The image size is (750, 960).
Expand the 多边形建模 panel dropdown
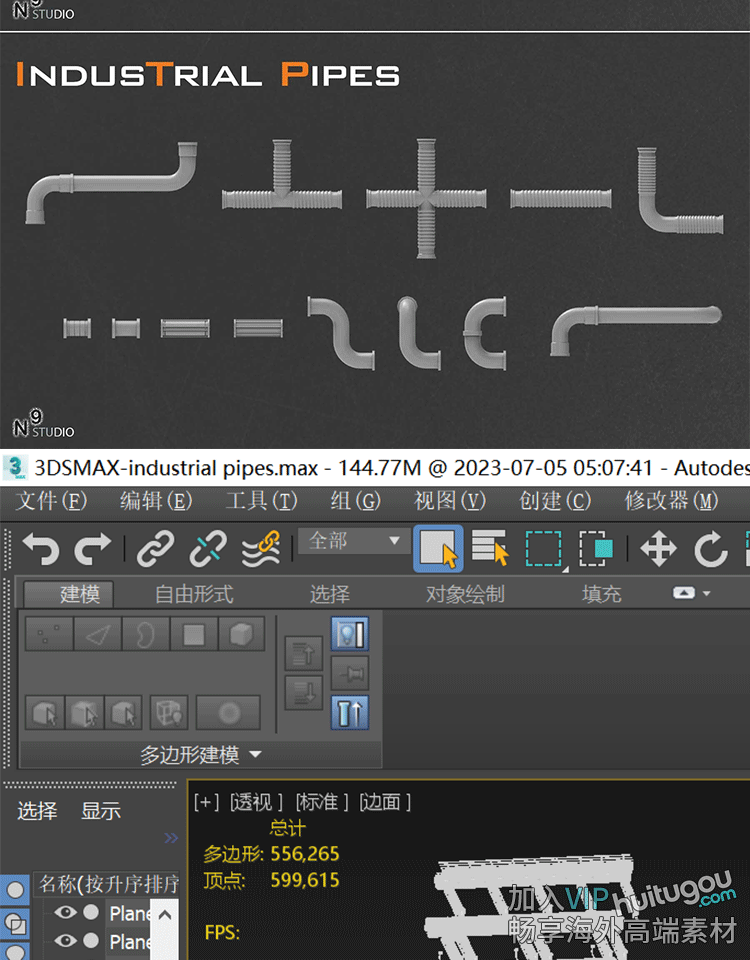pyautogui.click(x=200, y=755)
